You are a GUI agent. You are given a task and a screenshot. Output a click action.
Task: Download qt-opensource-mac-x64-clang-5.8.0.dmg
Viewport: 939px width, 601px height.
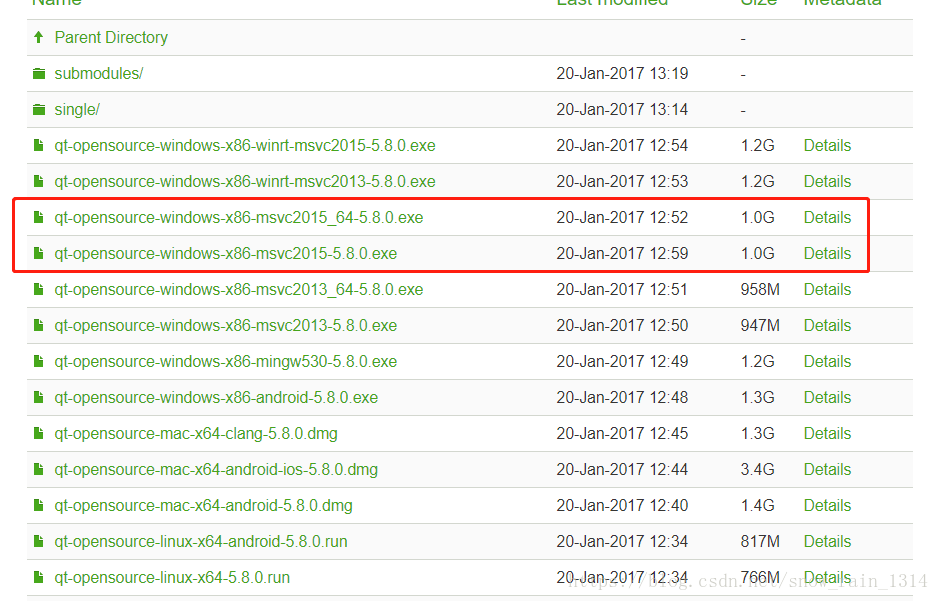click(196, 433)
